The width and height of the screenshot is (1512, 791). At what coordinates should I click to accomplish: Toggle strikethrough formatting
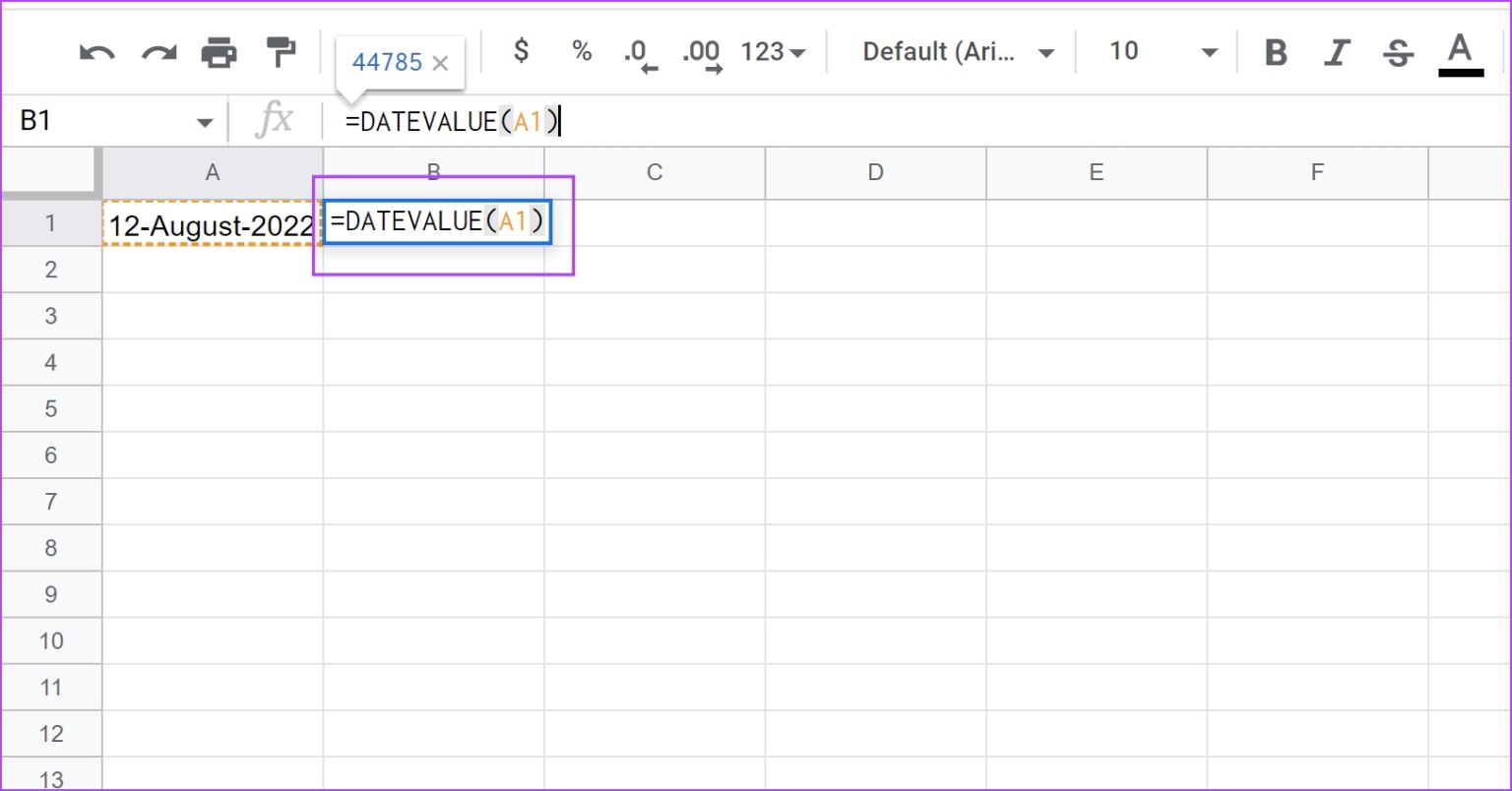[1399, 54]
